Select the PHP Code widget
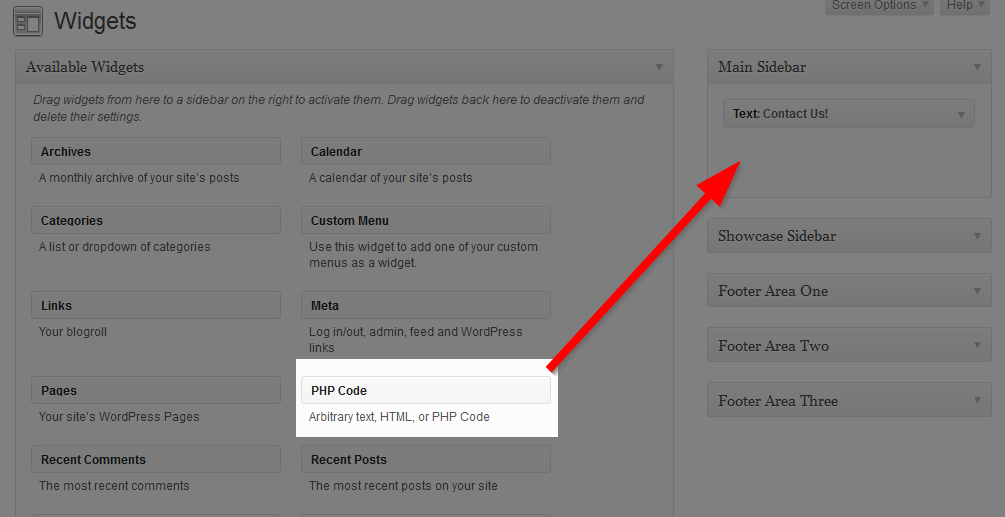The width and height of the screenshot is (1005, 517). tap(425, 390)
